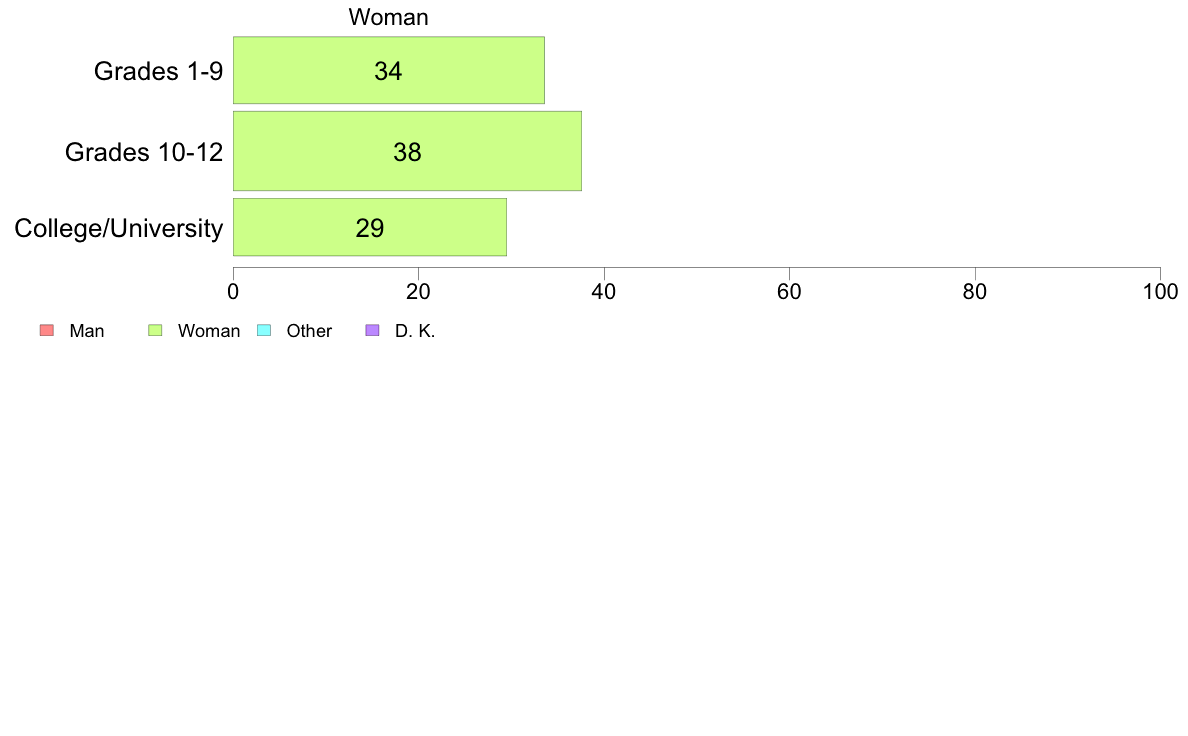
Task: Click the 20 axis tick label
Action: (x=418, y=292)
